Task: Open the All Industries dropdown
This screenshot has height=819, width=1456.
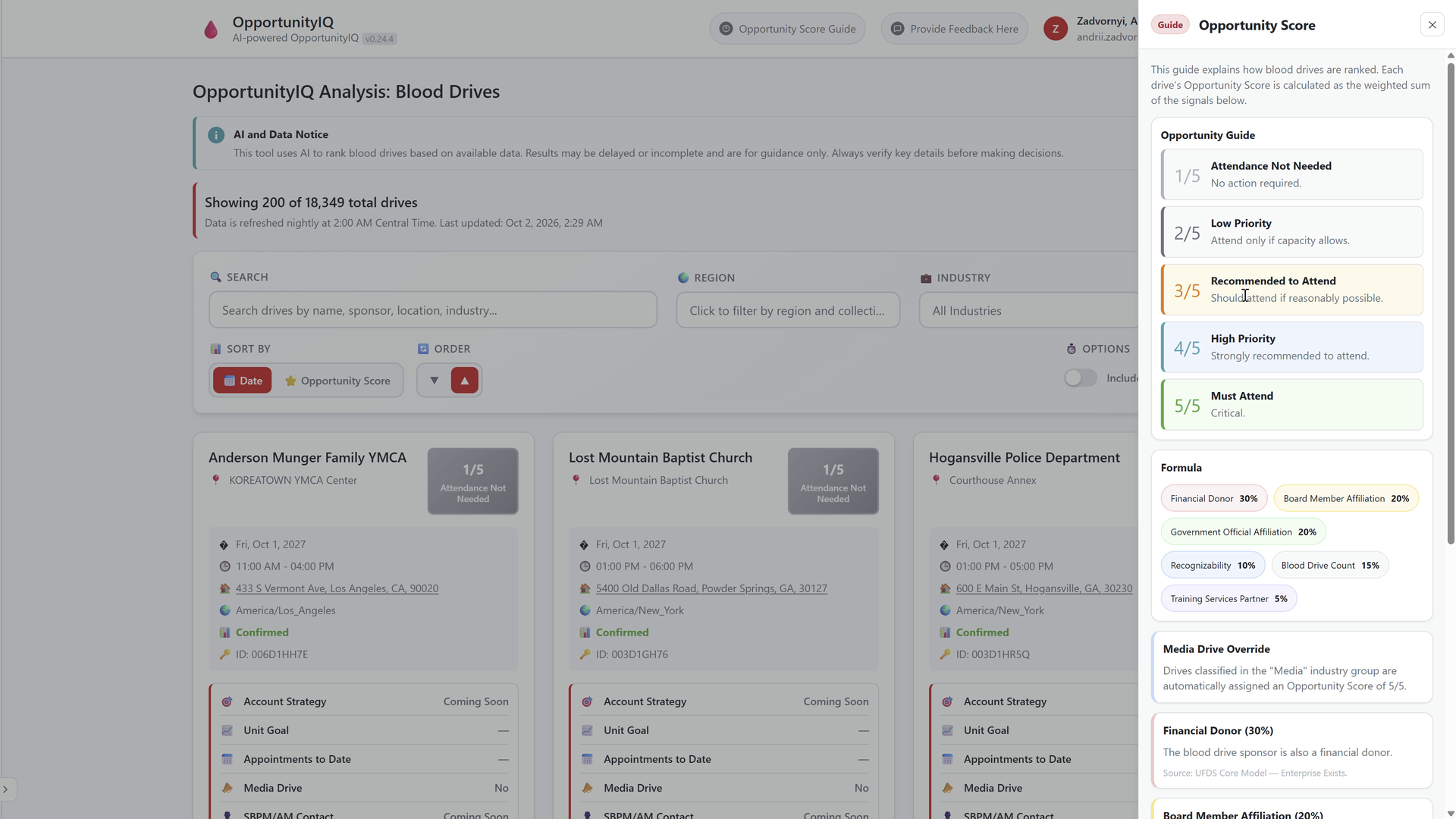Action: (x=1029, y=310)
